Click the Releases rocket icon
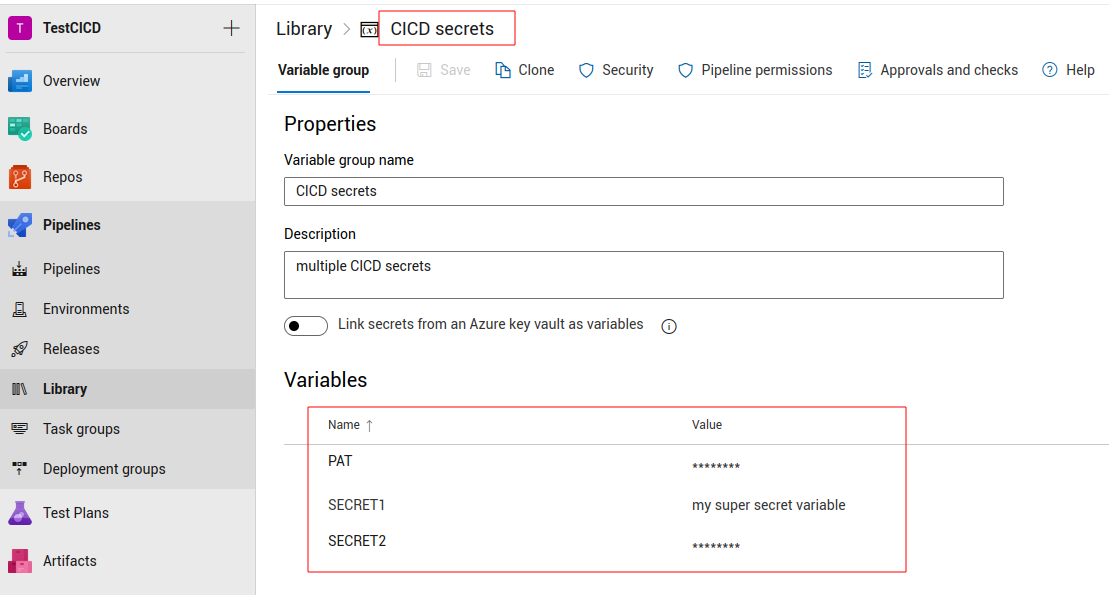 click(20, 349)
